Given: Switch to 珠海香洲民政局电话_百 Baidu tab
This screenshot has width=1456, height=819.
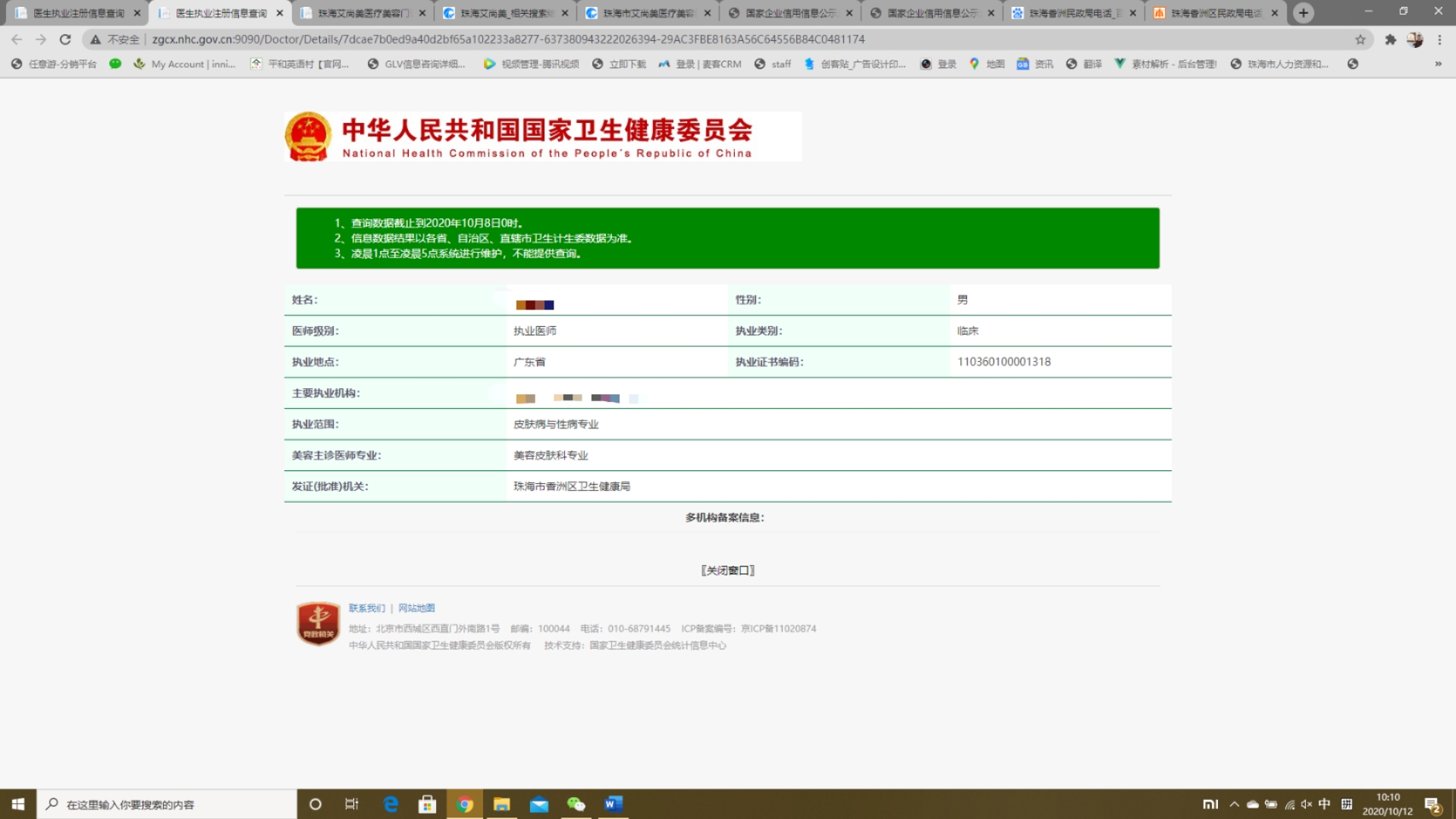Looking at the screenshot, I should 1074,13.
